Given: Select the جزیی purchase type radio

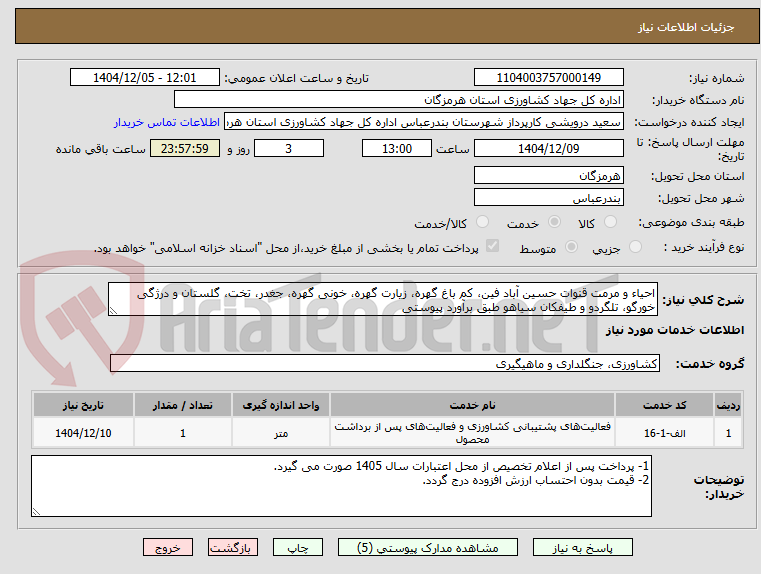Looking at the screenshot, I should [x=635, y=246].
